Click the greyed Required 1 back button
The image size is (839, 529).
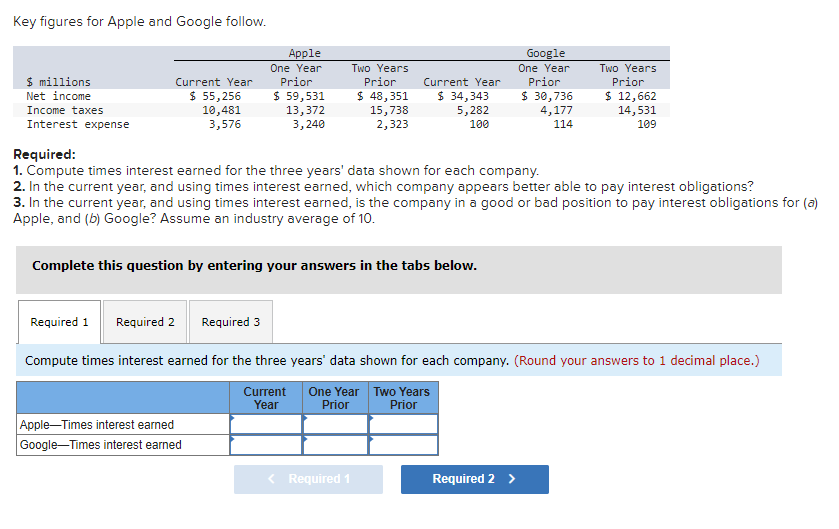pos(308,479)
